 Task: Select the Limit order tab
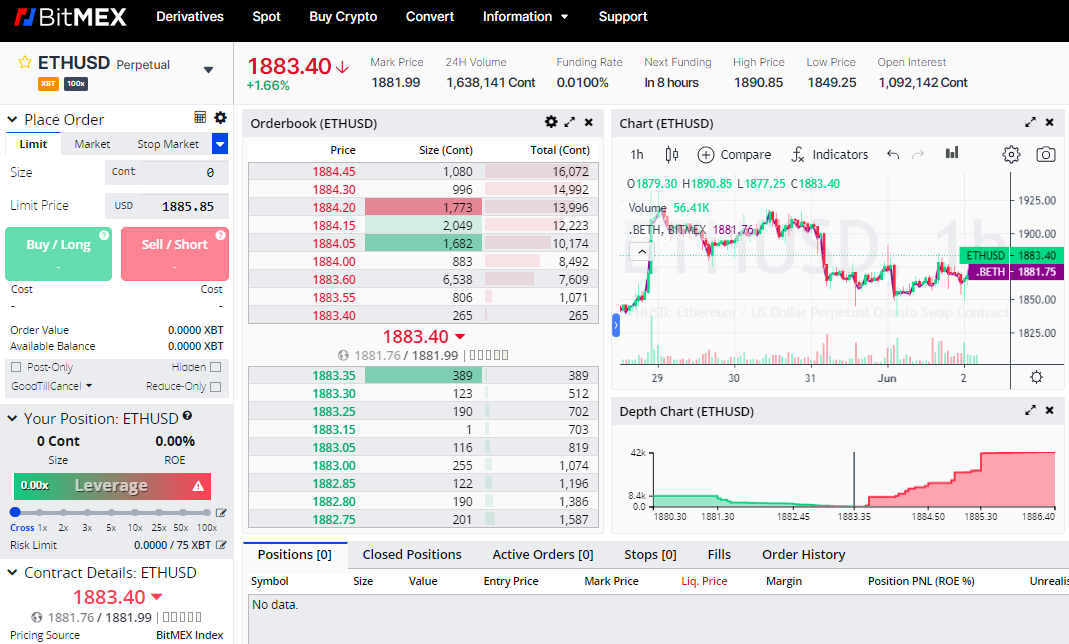tap(33, 144)
